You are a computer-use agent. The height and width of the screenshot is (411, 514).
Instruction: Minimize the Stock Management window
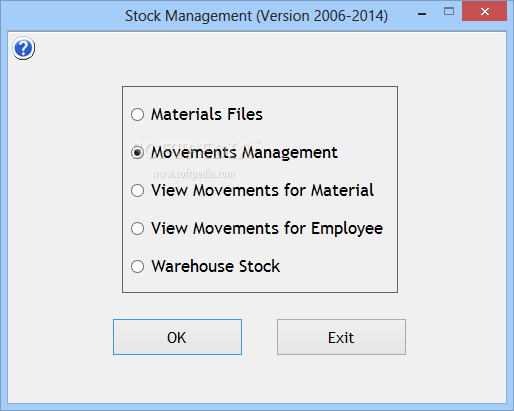(422, 12)
